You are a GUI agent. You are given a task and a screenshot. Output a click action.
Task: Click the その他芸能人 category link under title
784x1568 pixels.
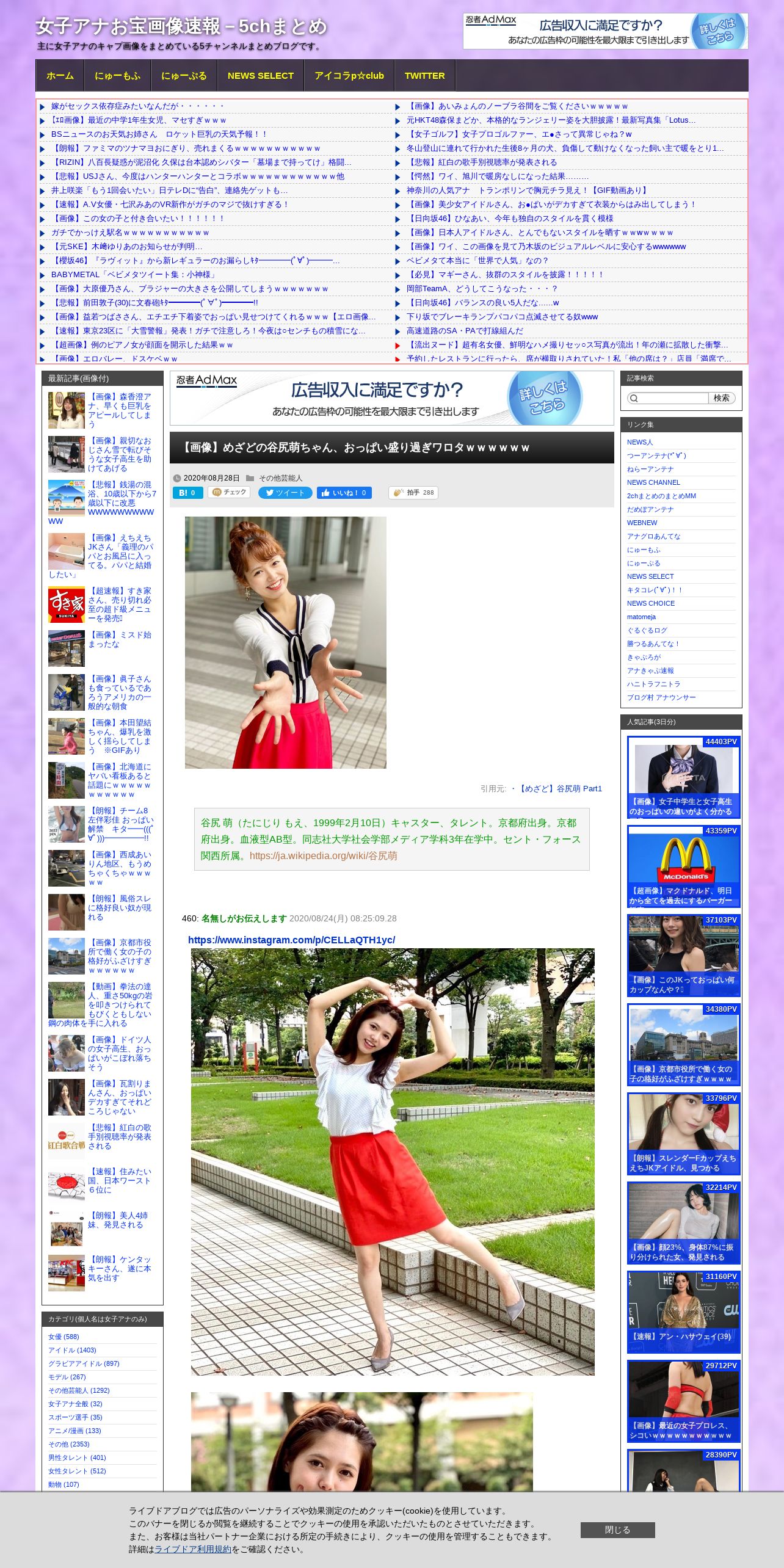pos(280,478)
